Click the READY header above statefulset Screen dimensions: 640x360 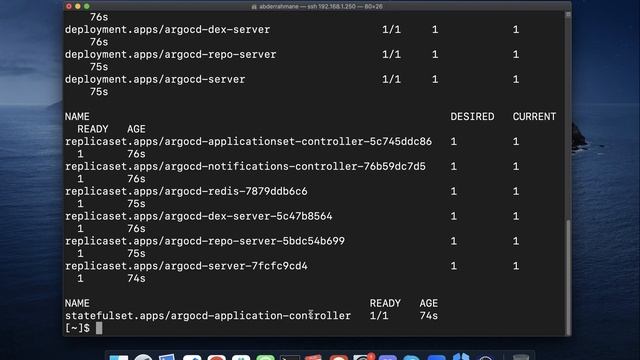click(x=385, y=303)
